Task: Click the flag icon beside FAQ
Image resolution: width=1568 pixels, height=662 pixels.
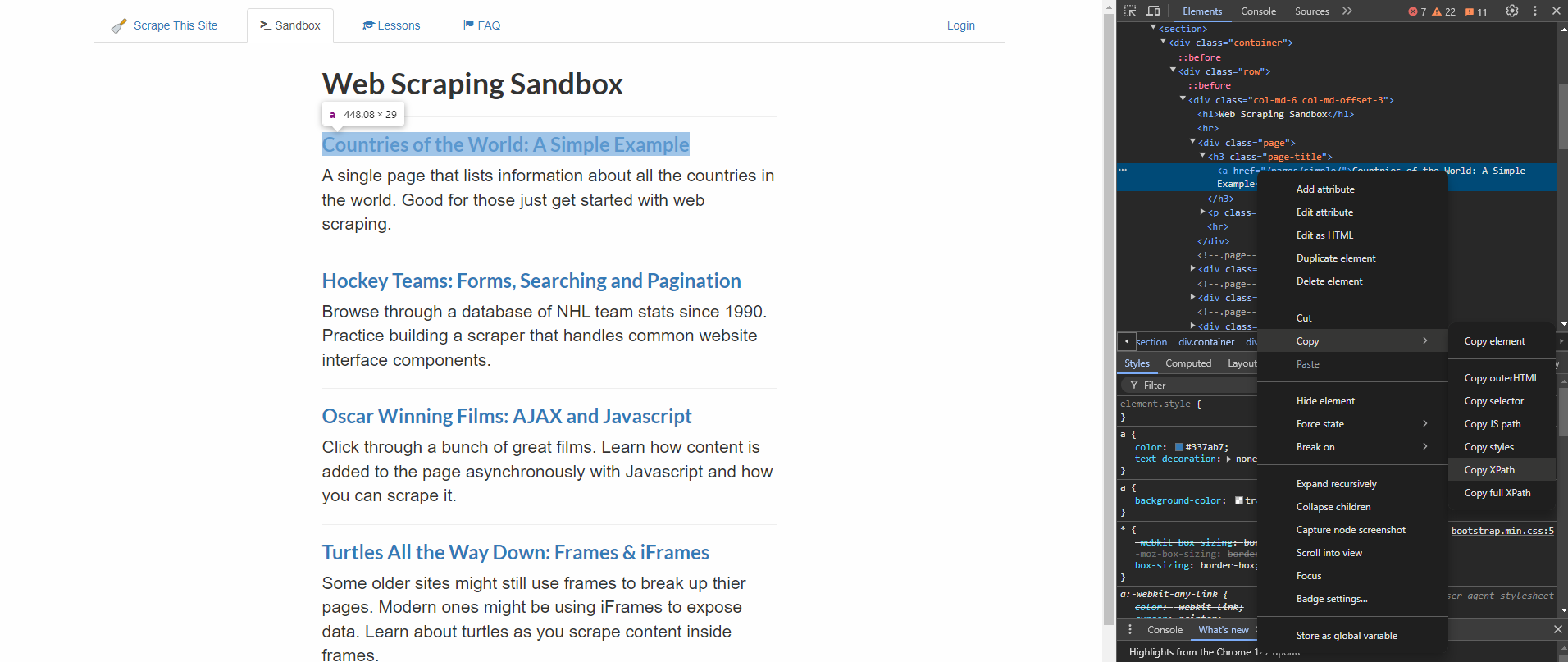Action: tap(468, 25)
